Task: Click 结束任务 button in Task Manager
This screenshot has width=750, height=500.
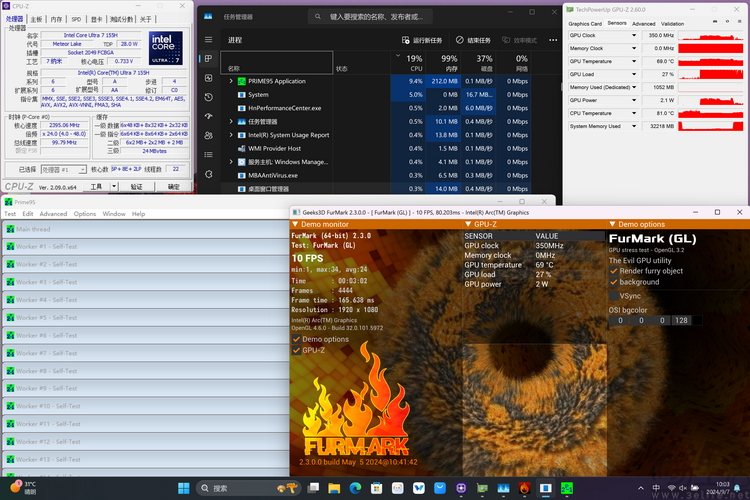Action: tap(473, 40)
